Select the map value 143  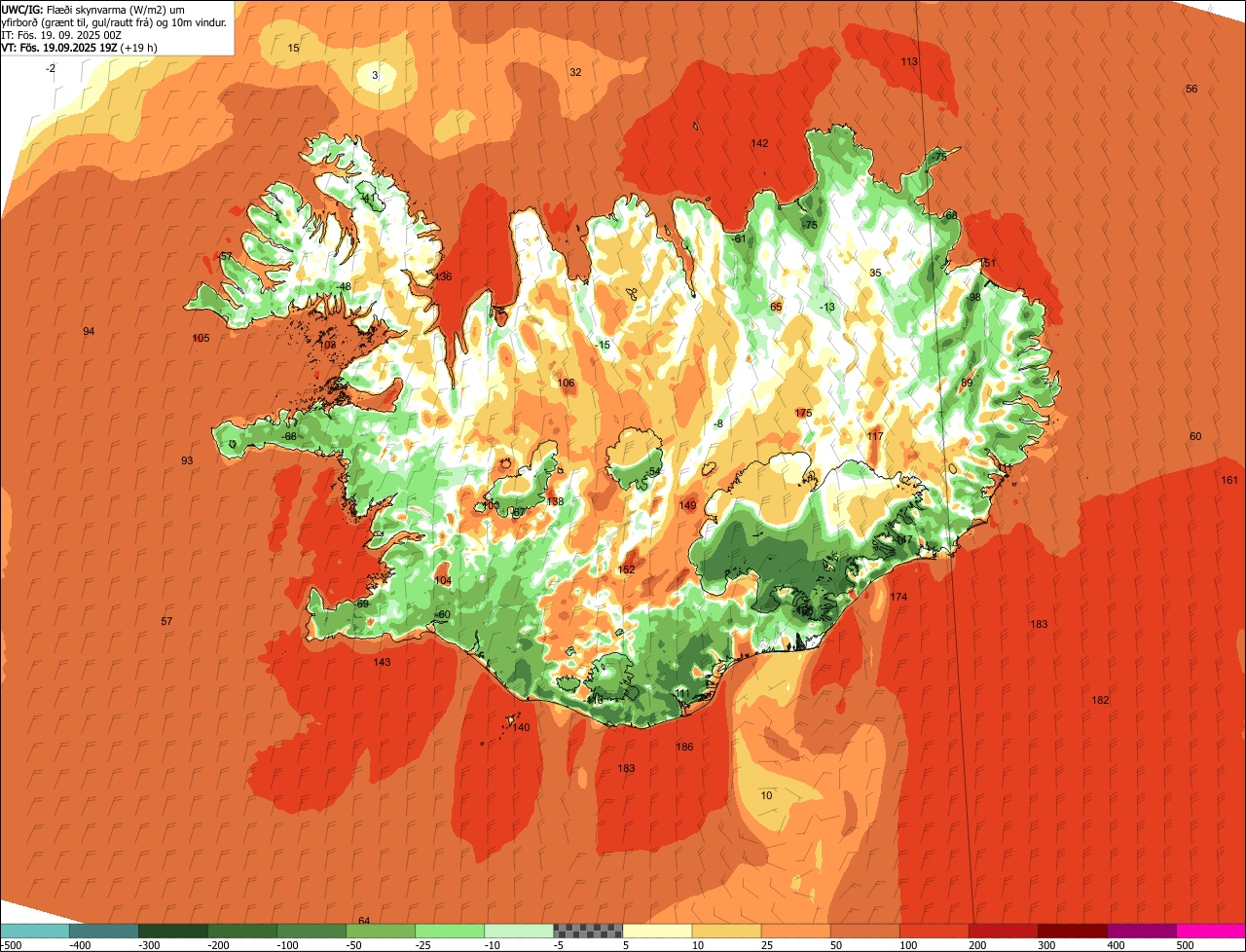(382, 663)
